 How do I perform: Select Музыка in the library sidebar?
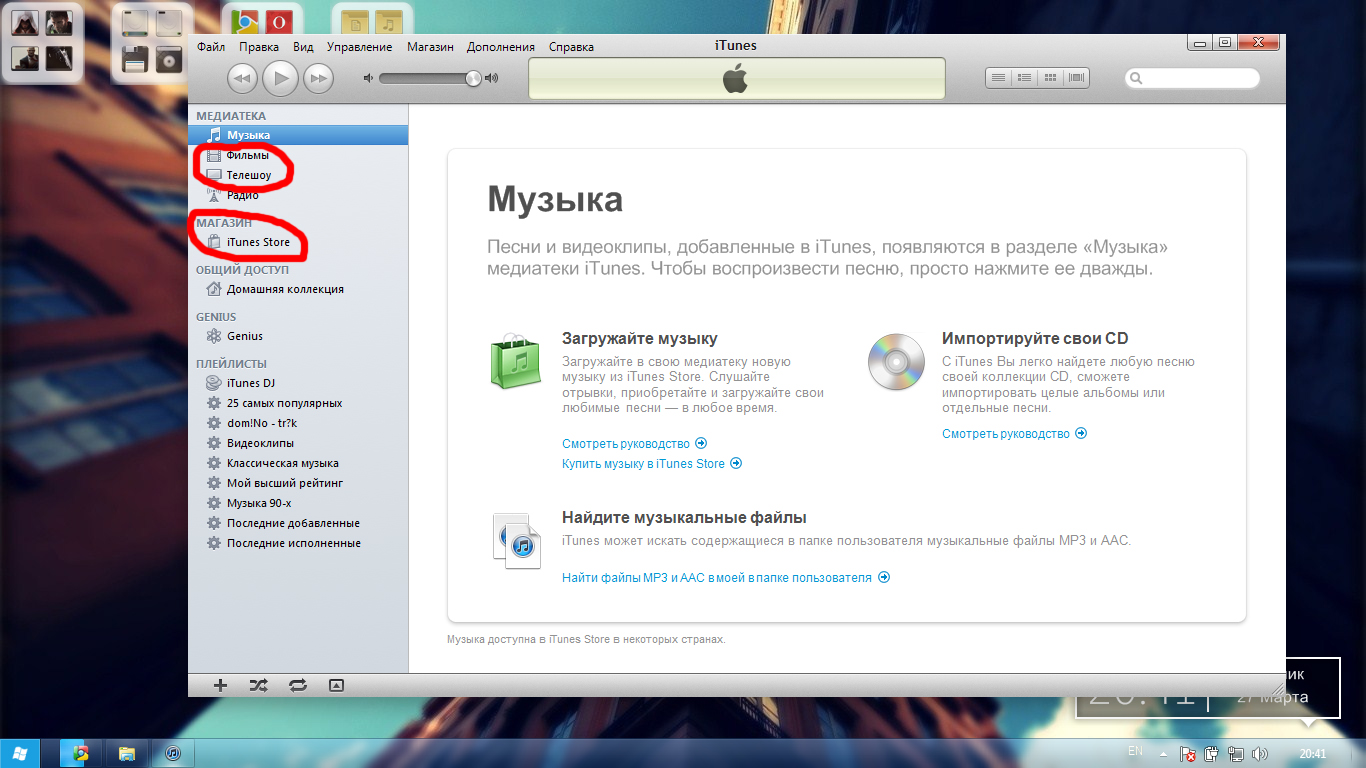298,135
